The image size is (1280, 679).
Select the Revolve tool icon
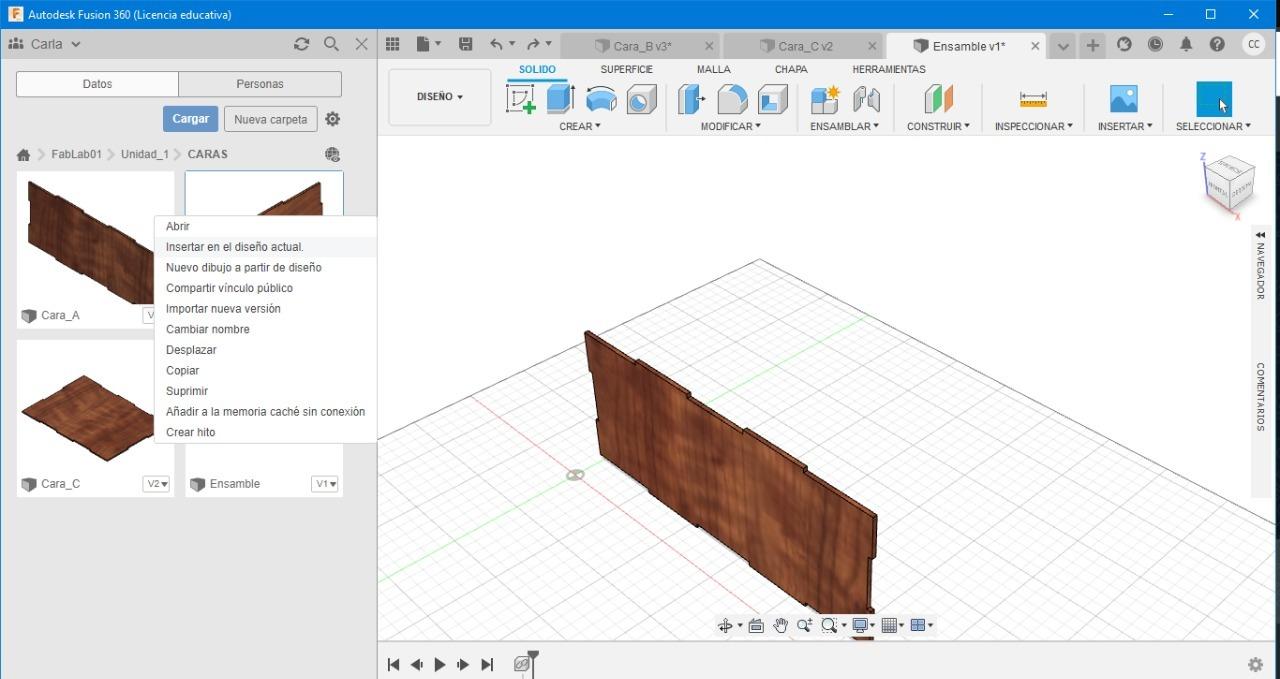tap(601, 99)
